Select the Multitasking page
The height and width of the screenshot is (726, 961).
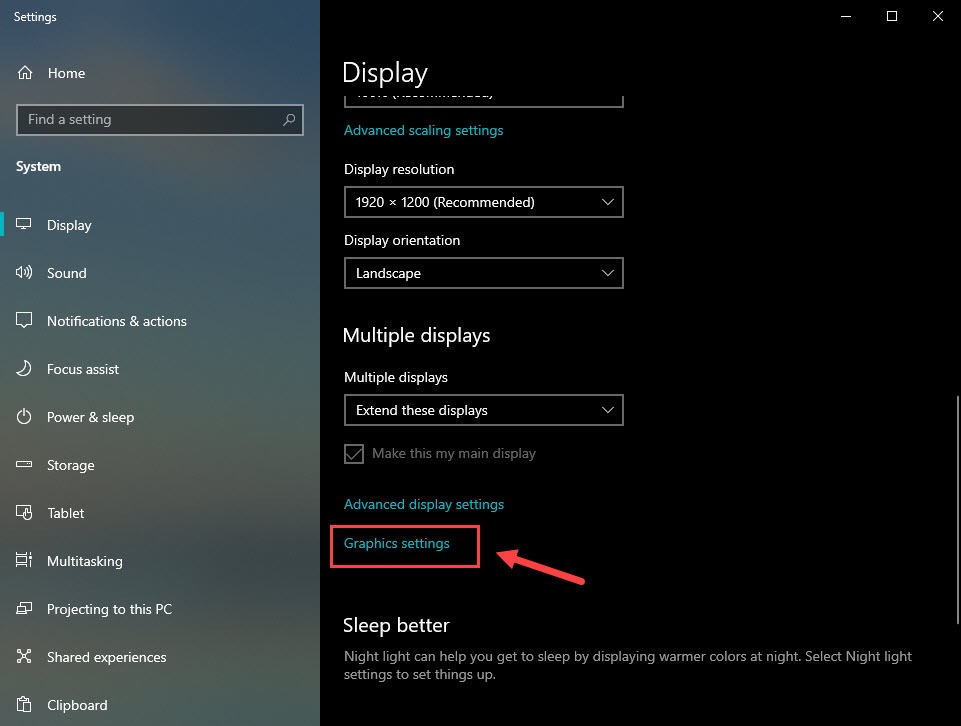pos(85,561)
